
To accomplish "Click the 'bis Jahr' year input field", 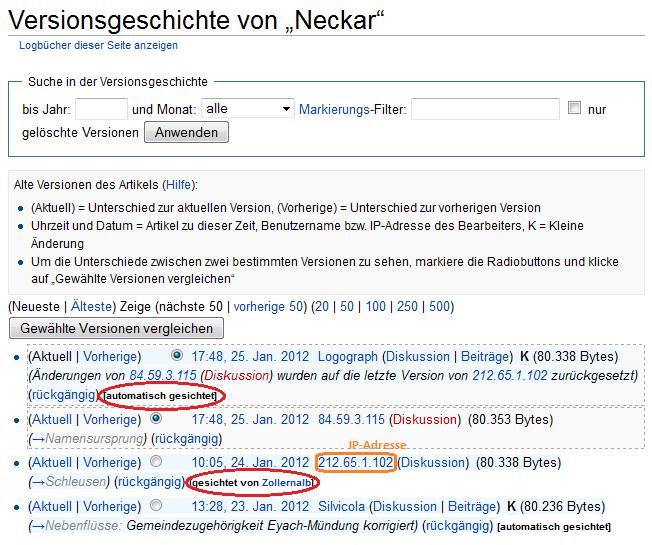I will pos(101,109).
